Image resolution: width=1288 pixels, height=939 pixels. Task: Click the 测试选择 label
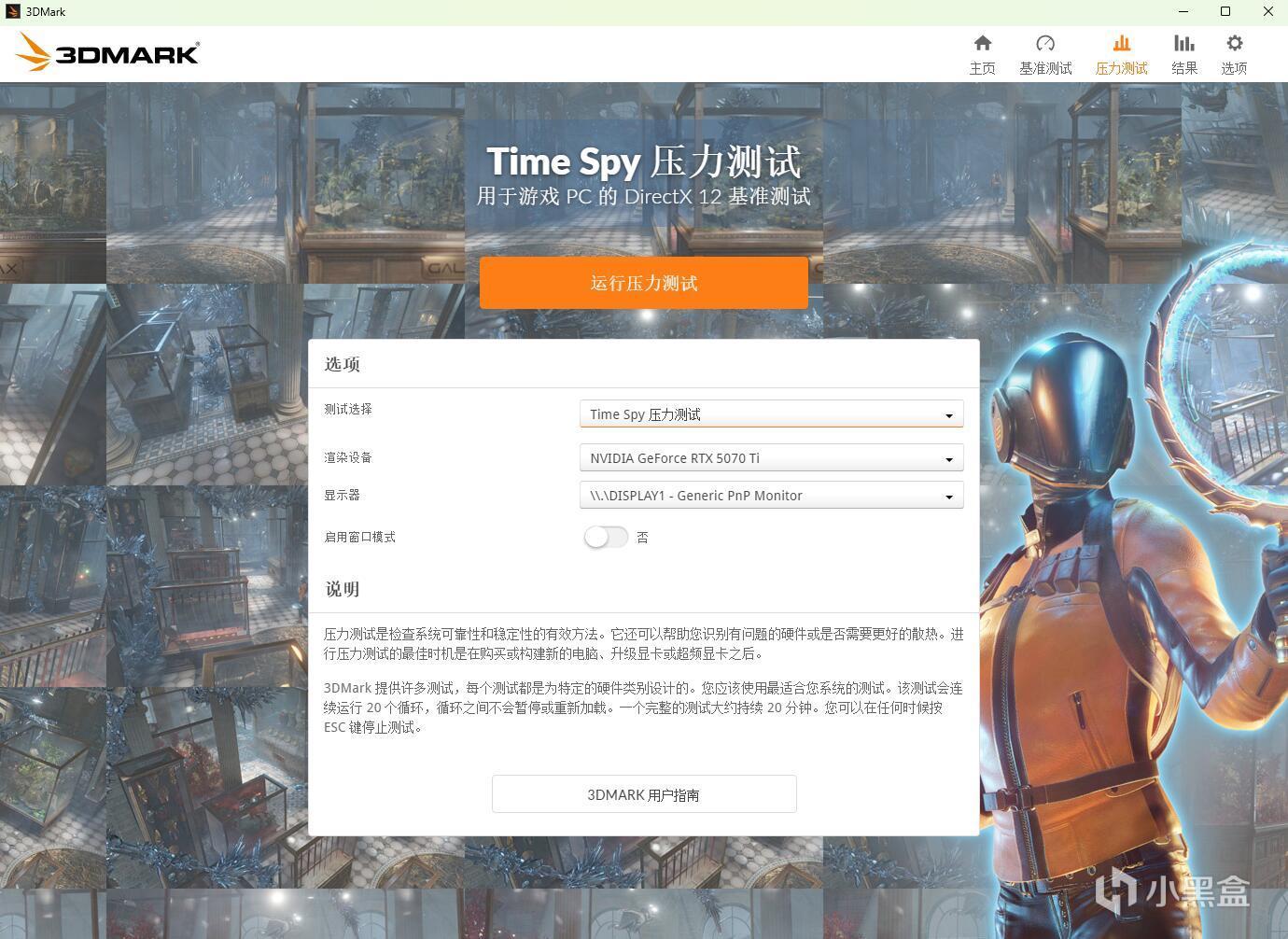348,409
